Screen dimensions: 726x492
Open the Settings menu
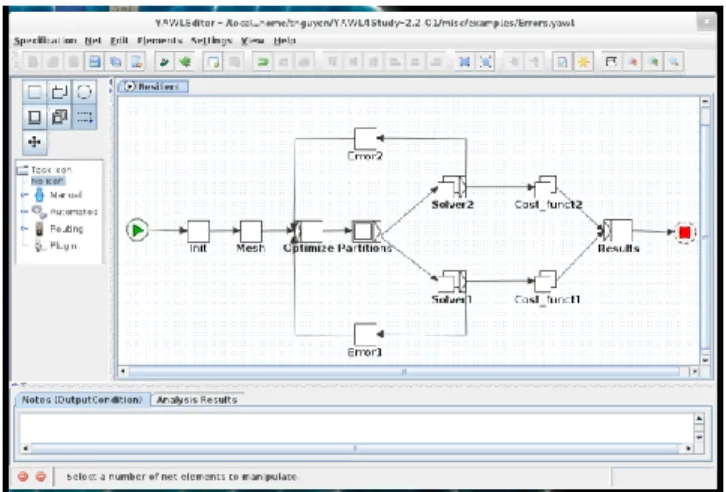[x=211, y=41]
